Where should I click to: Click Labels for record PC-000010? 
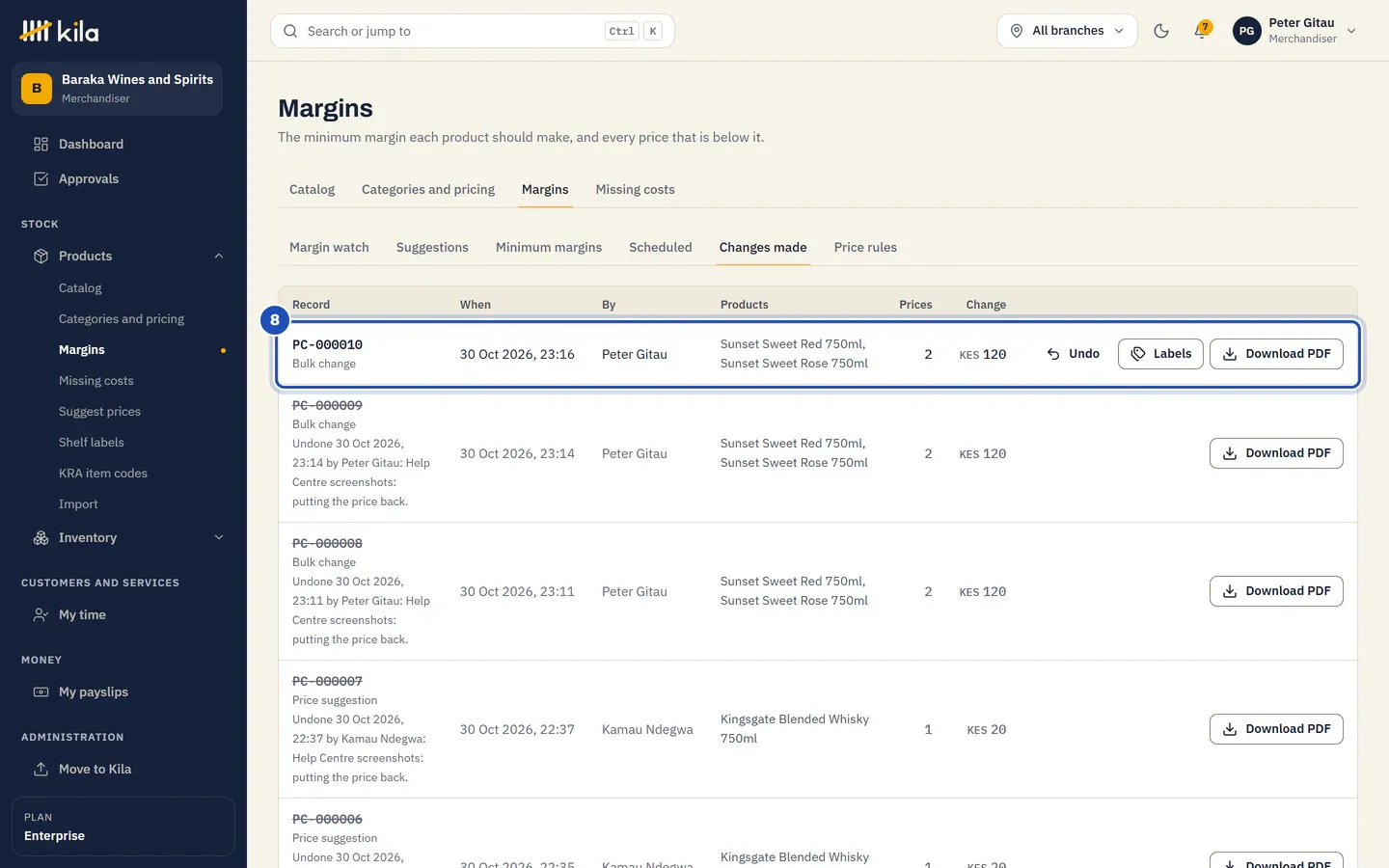point(1160,354)
